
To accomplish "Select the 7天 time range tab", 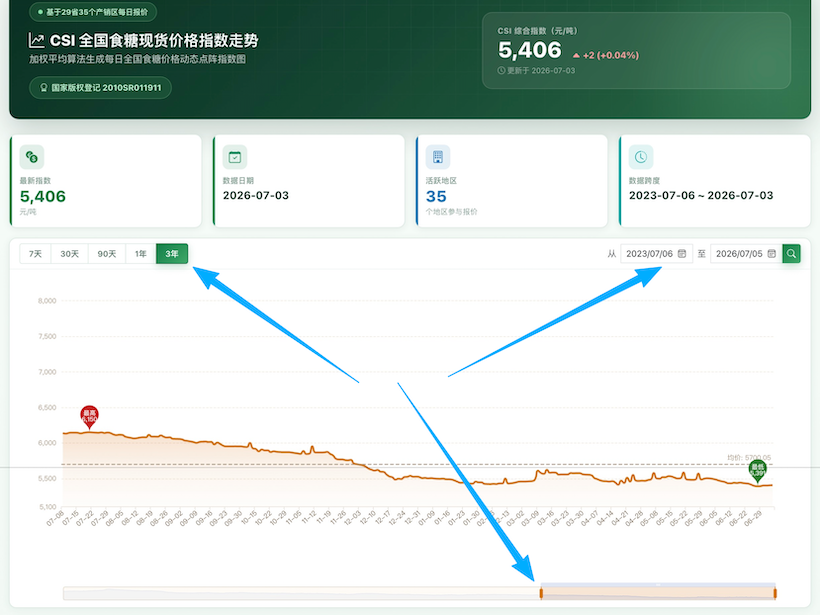I will pos(36,254).
